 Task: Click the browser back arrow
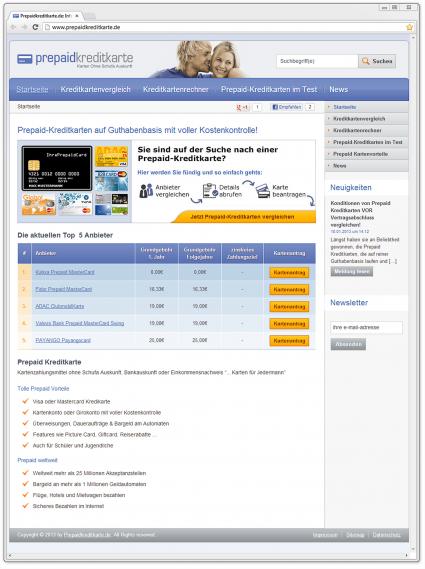pos(13,27)
